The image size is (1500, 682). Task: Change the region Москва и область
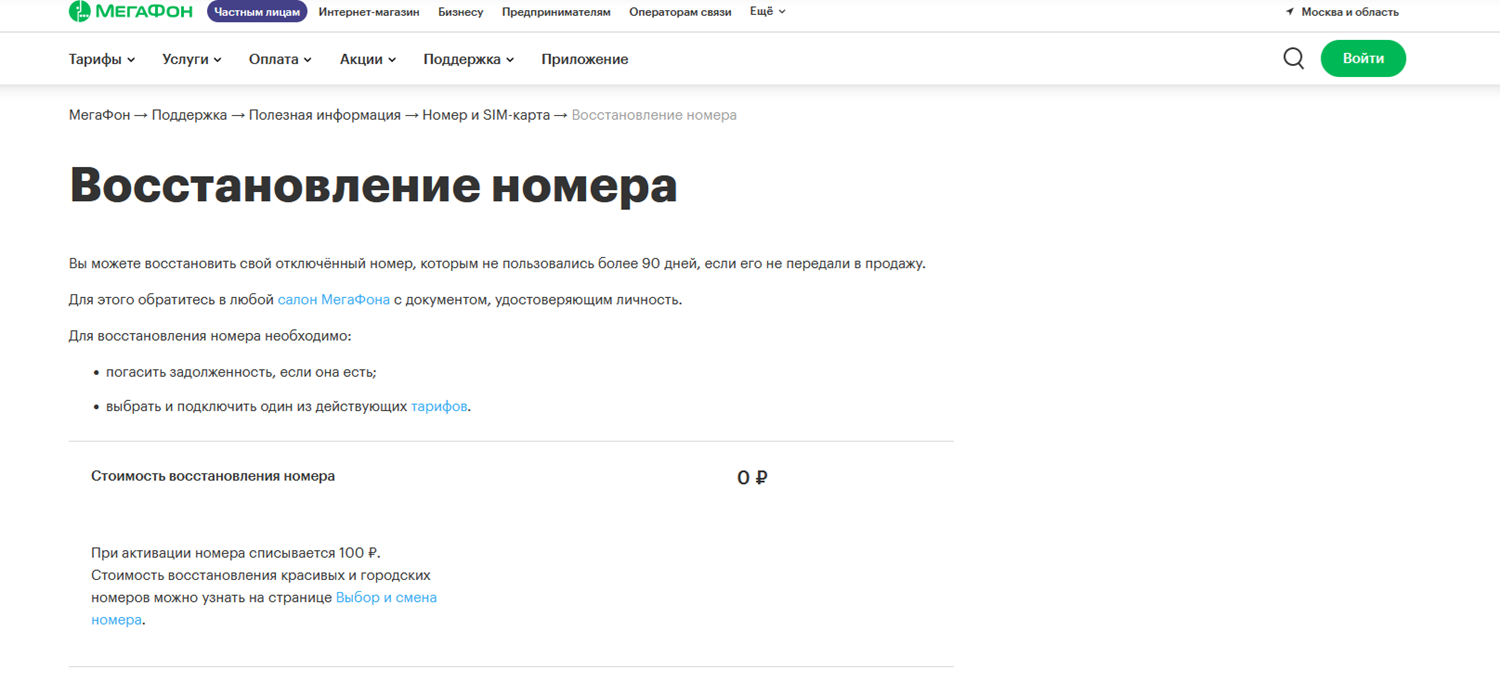(x=1350, y=12)
